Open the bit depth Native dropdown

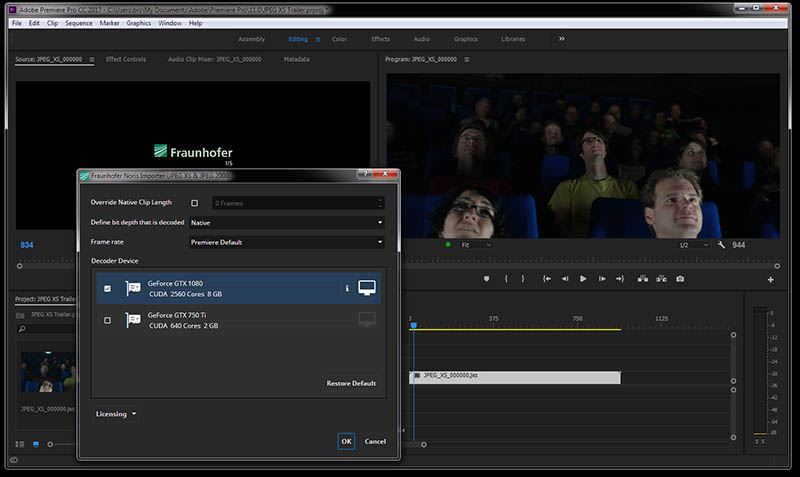click(x=287, y=223)
